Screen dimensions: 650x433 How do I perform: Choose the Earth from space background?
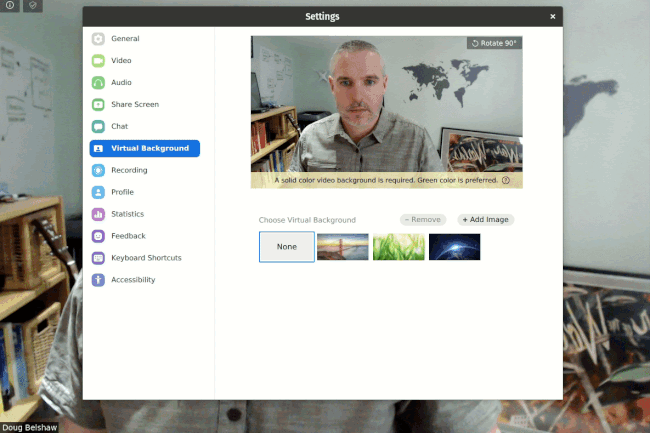(x=455, y=247)
